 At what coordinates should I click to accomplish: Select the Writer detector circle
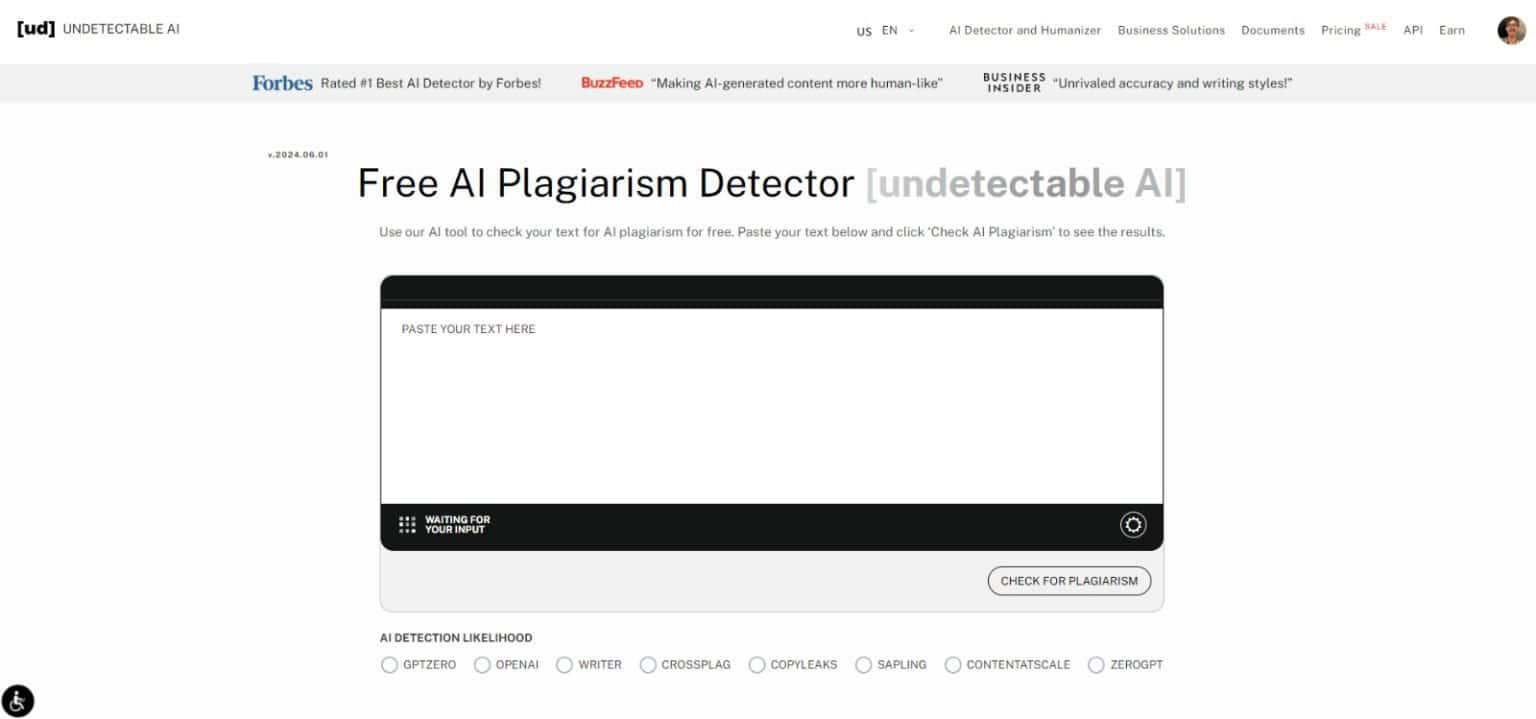565,665
